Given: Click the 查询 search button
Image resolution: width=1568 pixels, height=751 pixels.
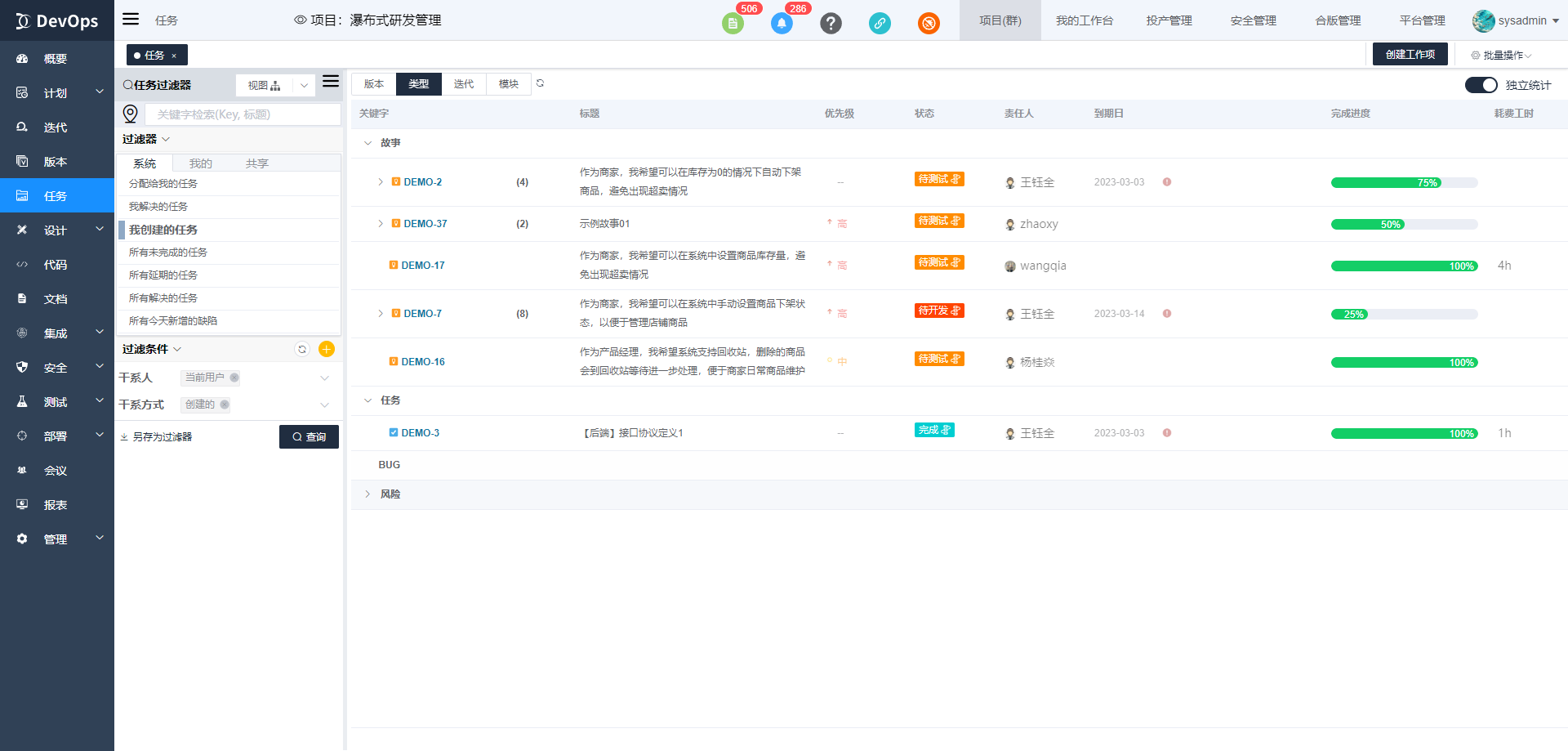Looking at the screenshot, I should point(309,437).
